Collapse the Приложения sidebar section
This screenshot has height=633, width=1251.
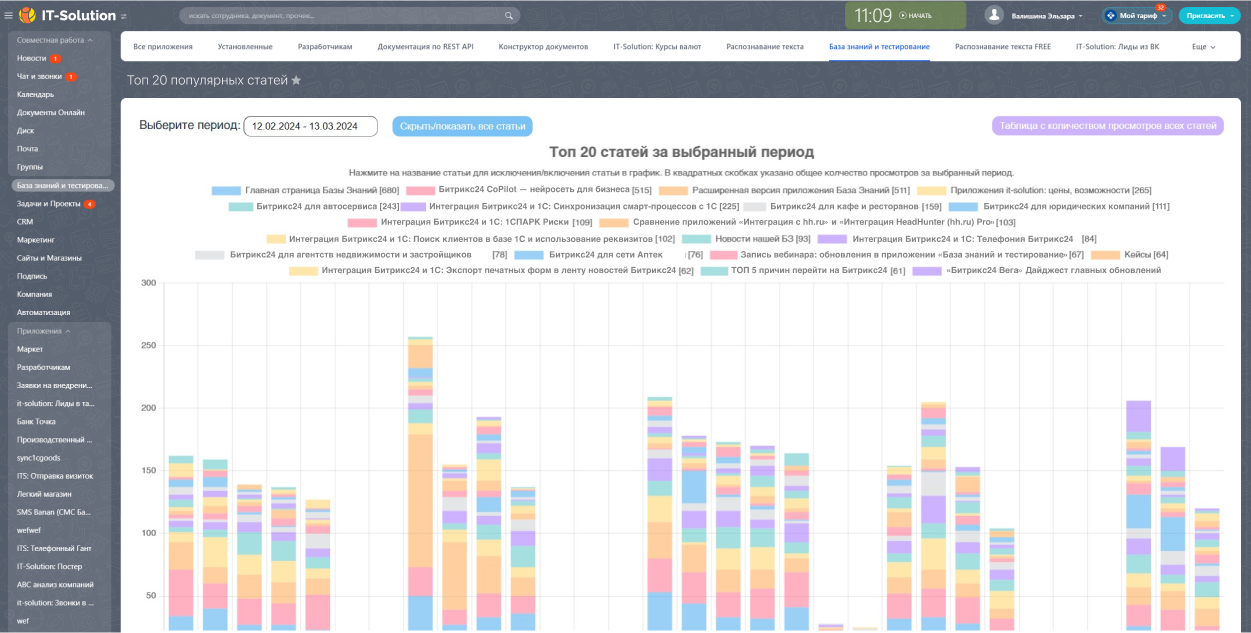click(x=43, y=331)
